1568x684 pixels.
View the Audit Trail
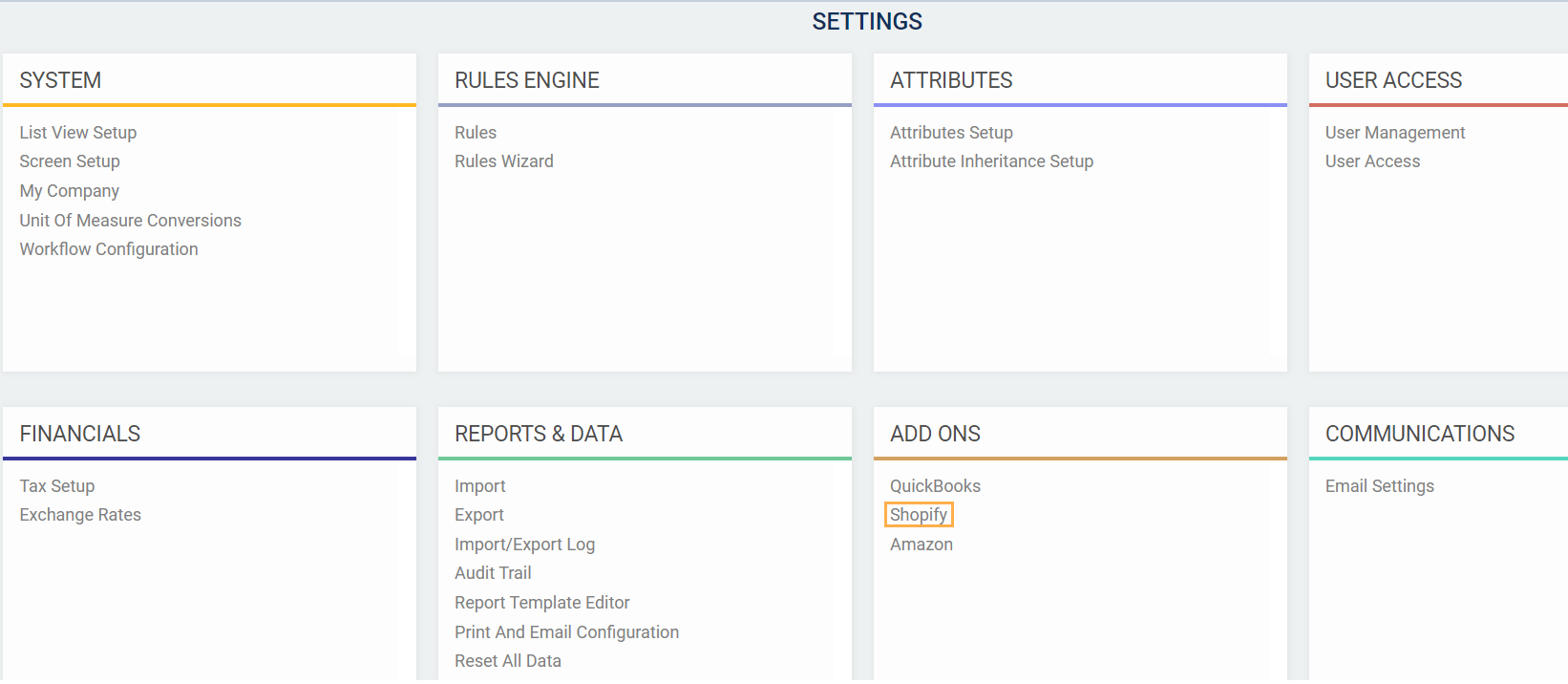pyautogui.click(x=493, y=573)
